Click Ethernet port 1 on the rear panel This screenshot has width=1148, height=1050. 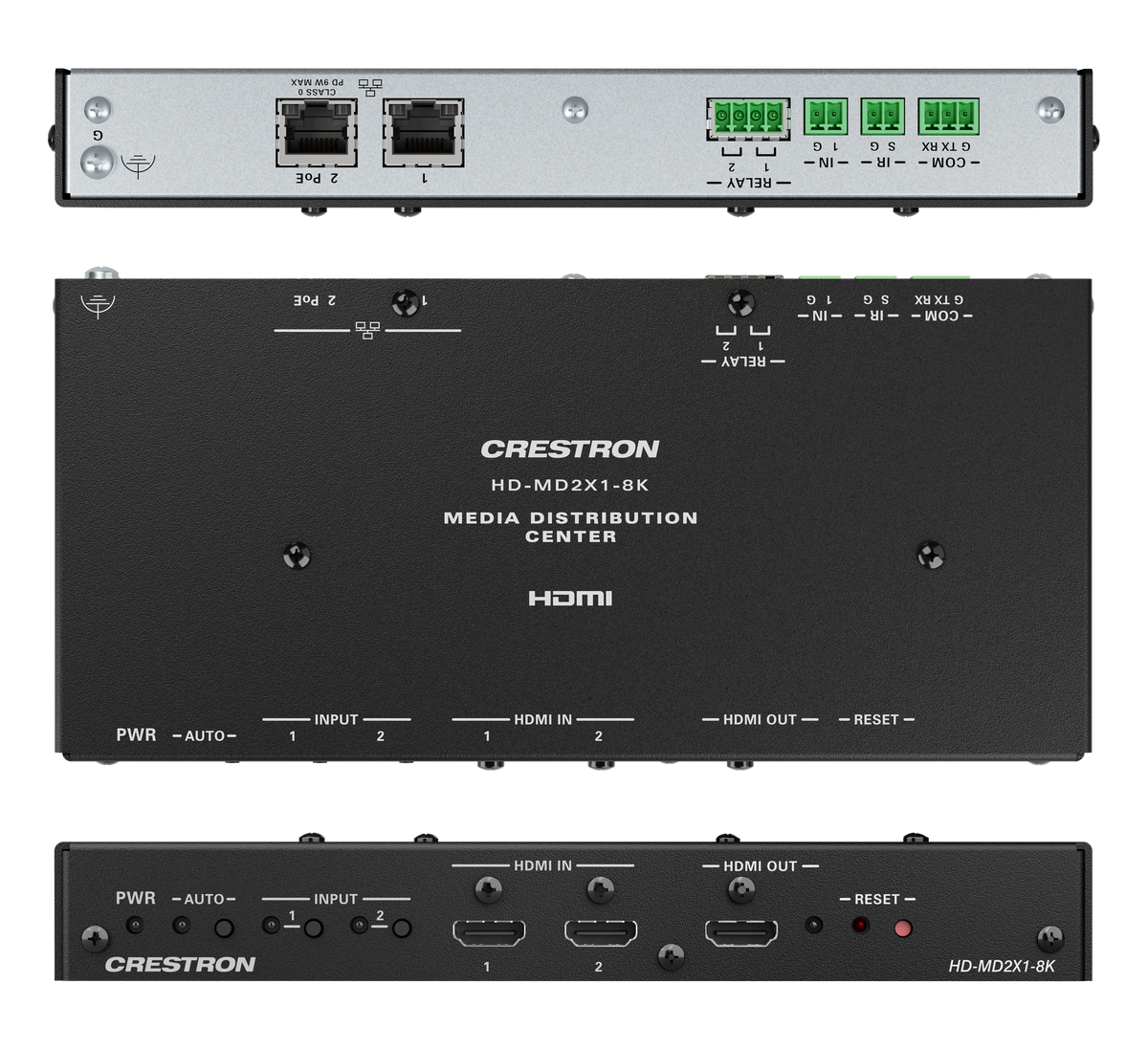coord(424,132)
